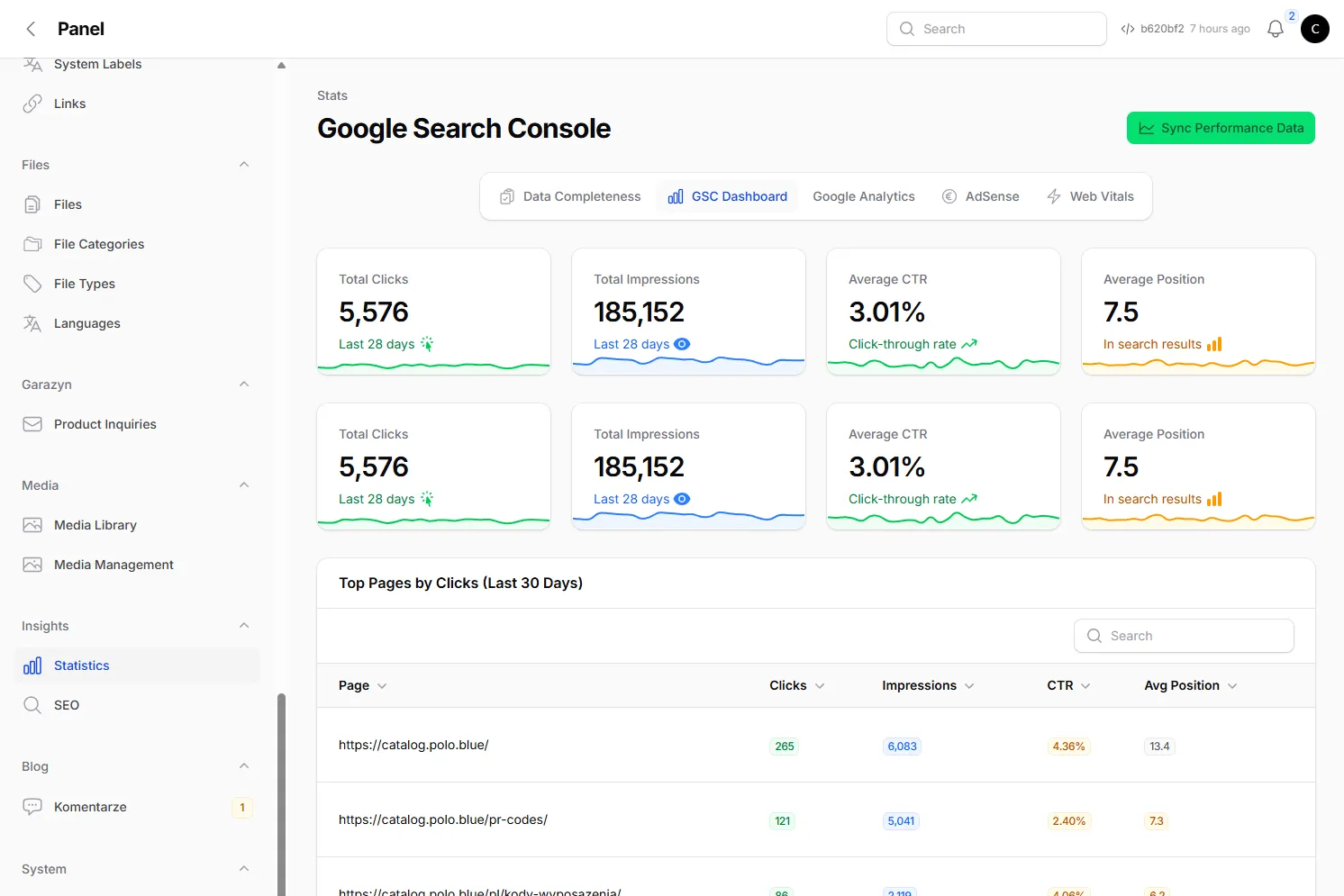
Task: Click the AdSense euro coin icon
Action: [949, 196]
